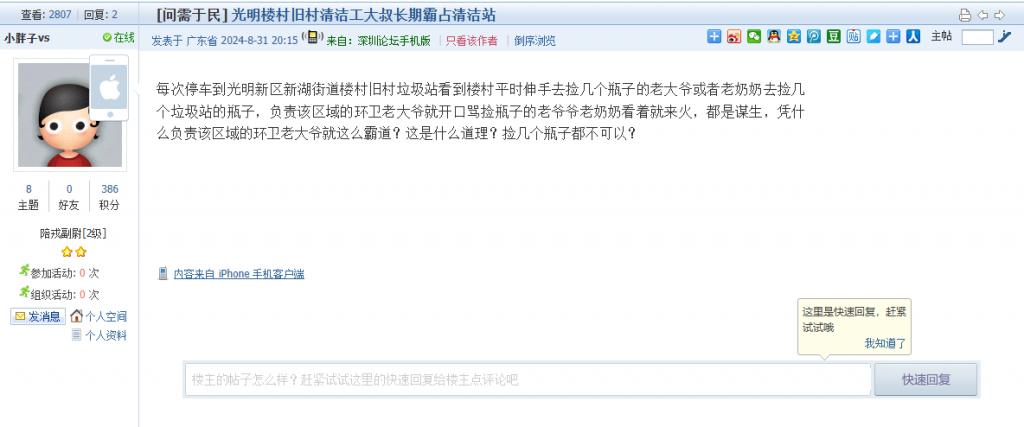
Task: Open the user's 个人空间 link
Action: pyautogui.click(x=99, y=317)
